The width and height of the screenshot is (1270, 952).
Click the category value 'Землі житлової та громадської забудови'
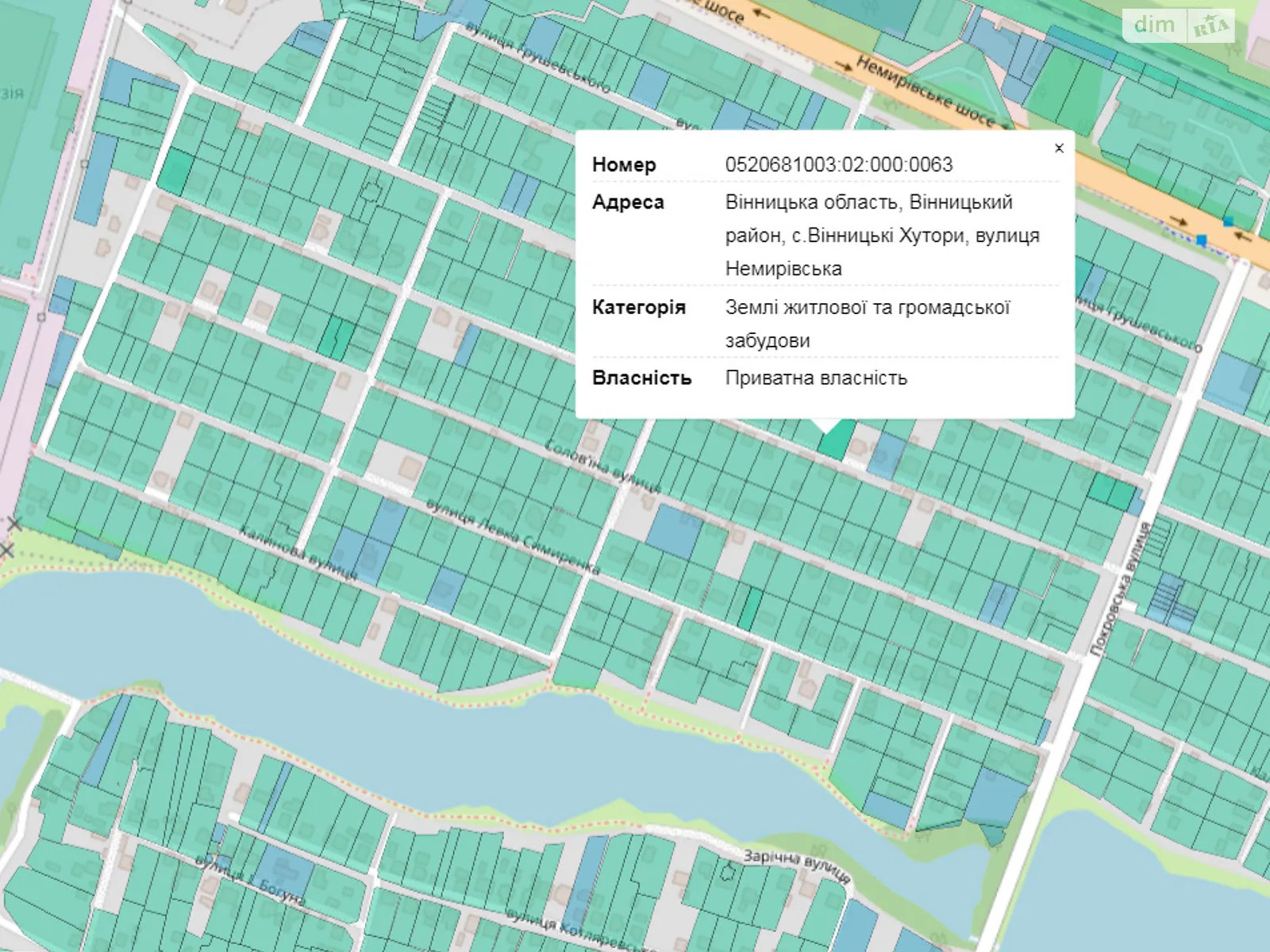[867, 324]
